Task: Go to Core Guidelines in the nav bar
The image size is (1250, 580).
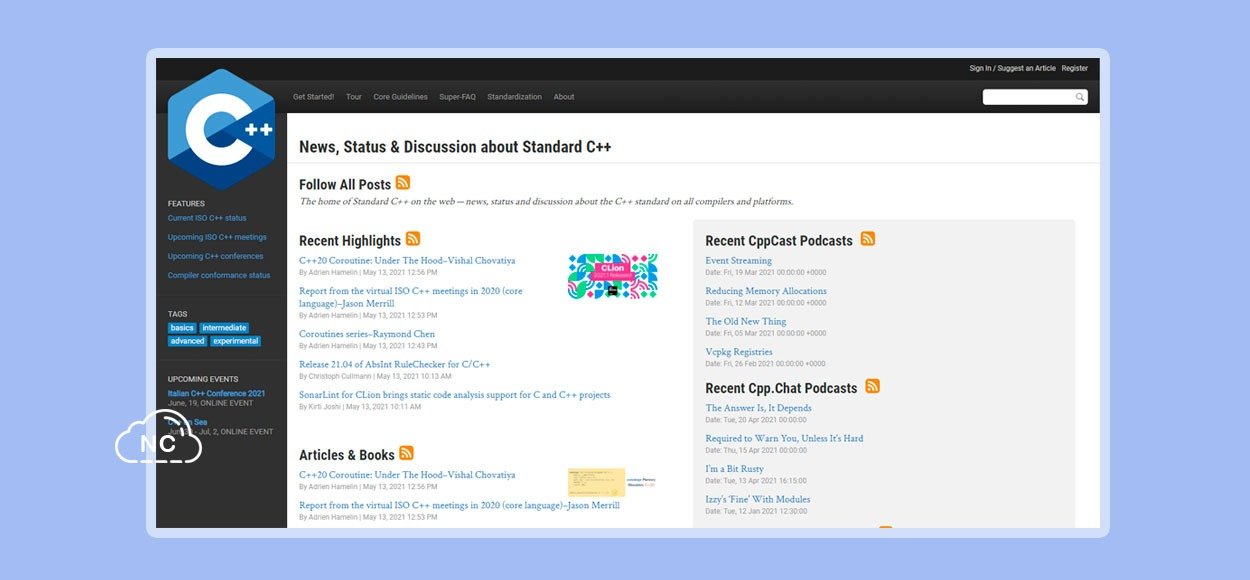Action: 400,97
